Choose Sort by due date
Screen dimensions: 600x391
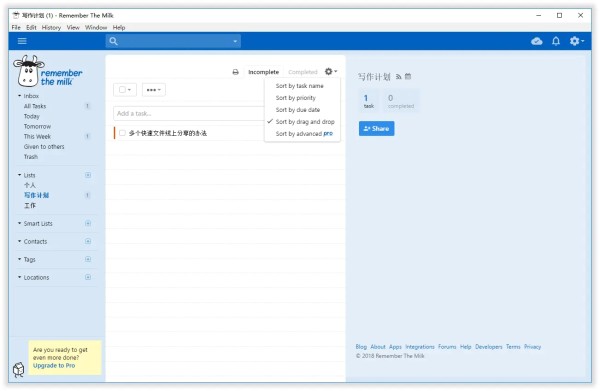298,110
